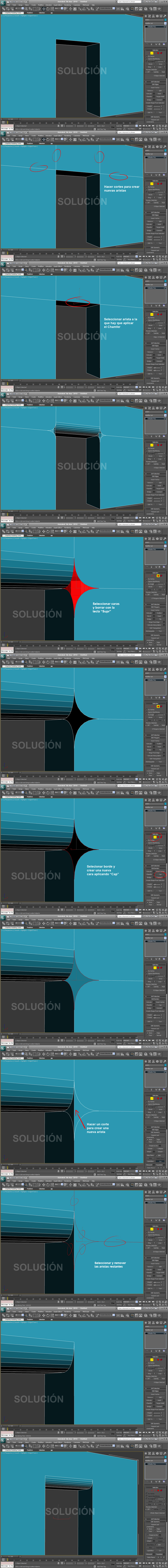The image size is (168, 1568).
Task: Select Polygon sub-object icon in sixth screenshot
Action: [x=158, y=706]
